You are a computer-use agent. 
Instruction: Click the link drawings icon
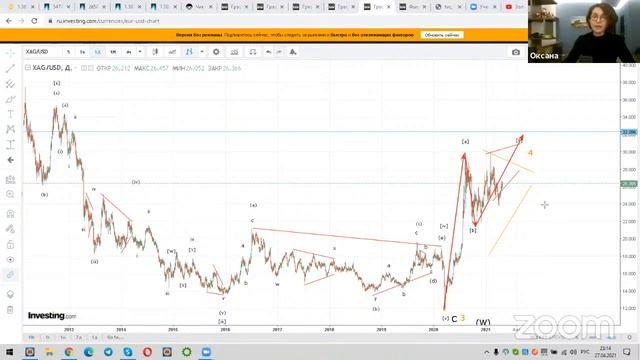coord(10,275)
